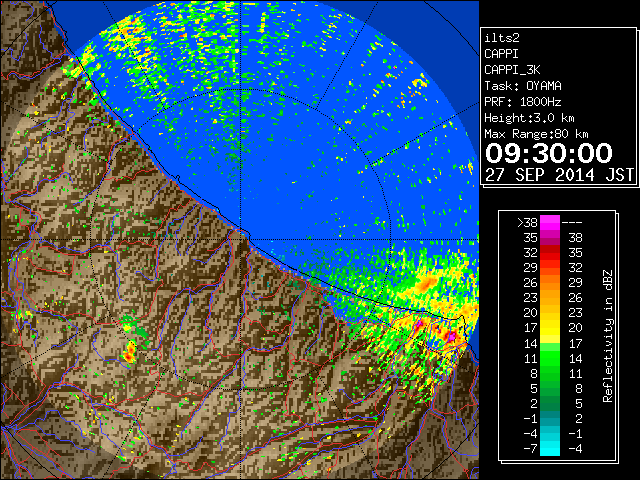Click the Task: OYAMA line
Image resolution: width=640 pixels, height=480 pixels.
(523, 86)
